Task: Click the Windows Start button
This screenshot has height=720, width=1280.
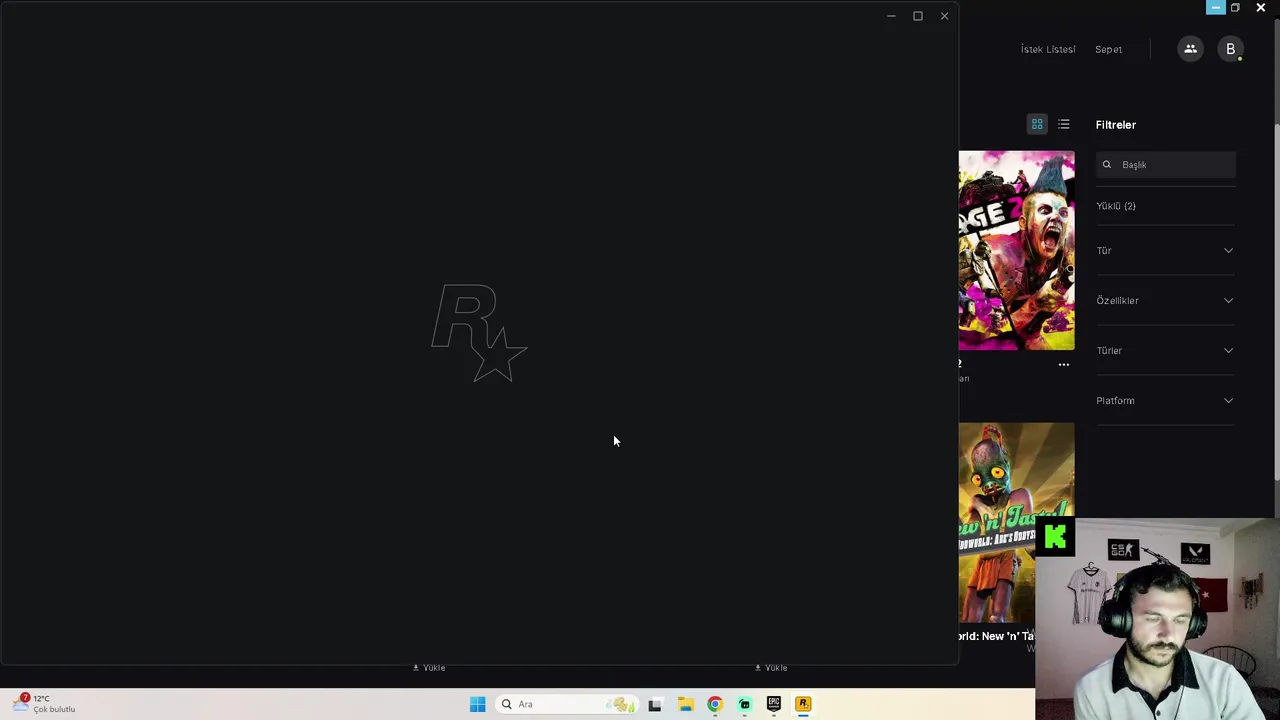Action: click(477, 704)
